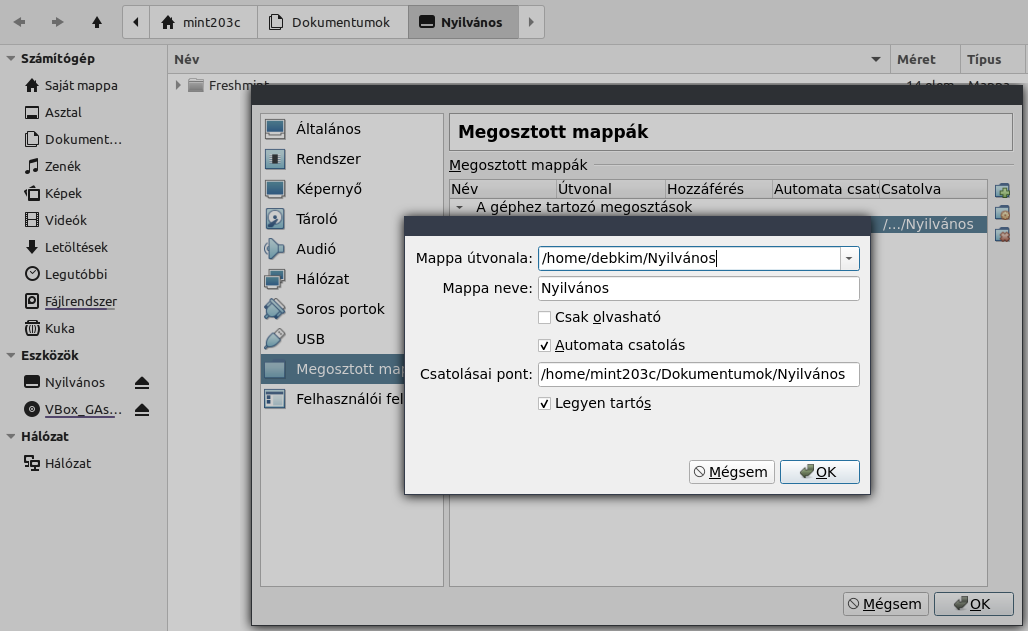The width and height of the screenshot is (1028, 631).
Task: Click into Csatolásai pont field
Action: point(698,375)
